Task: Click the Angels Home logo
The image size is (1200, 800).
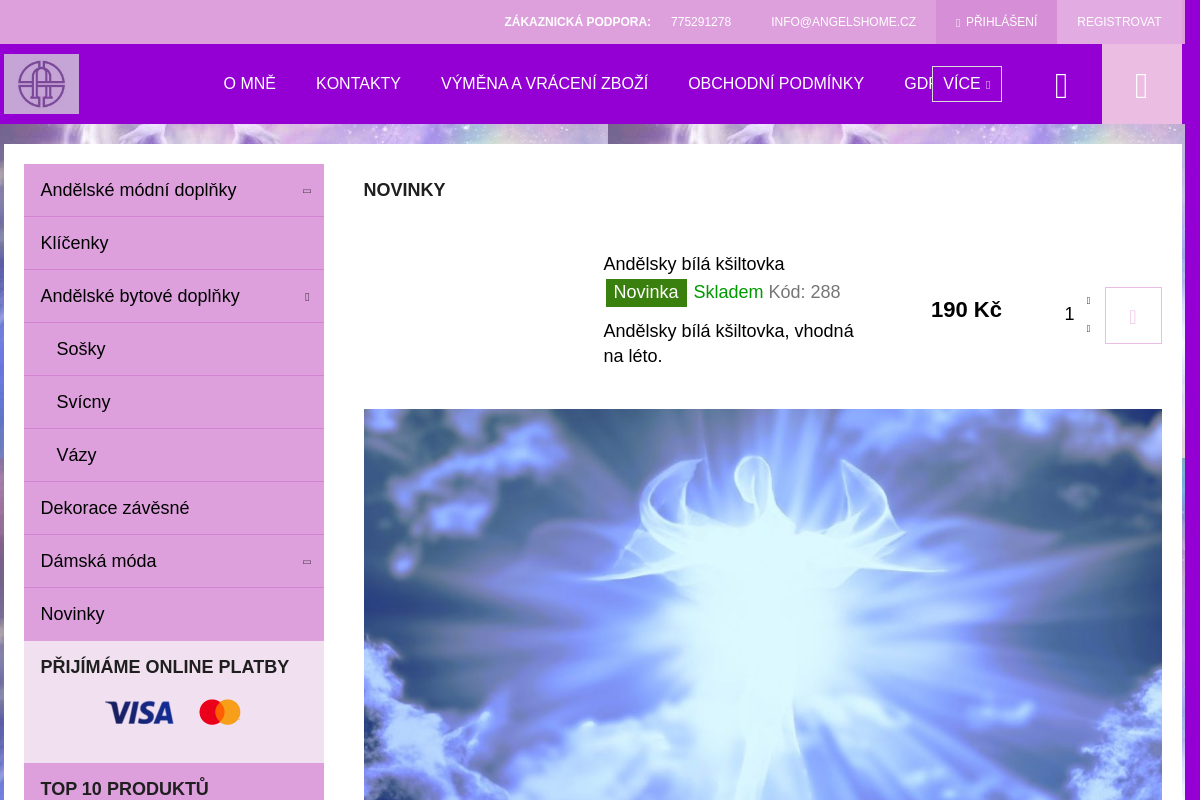Action: (41, 84)
